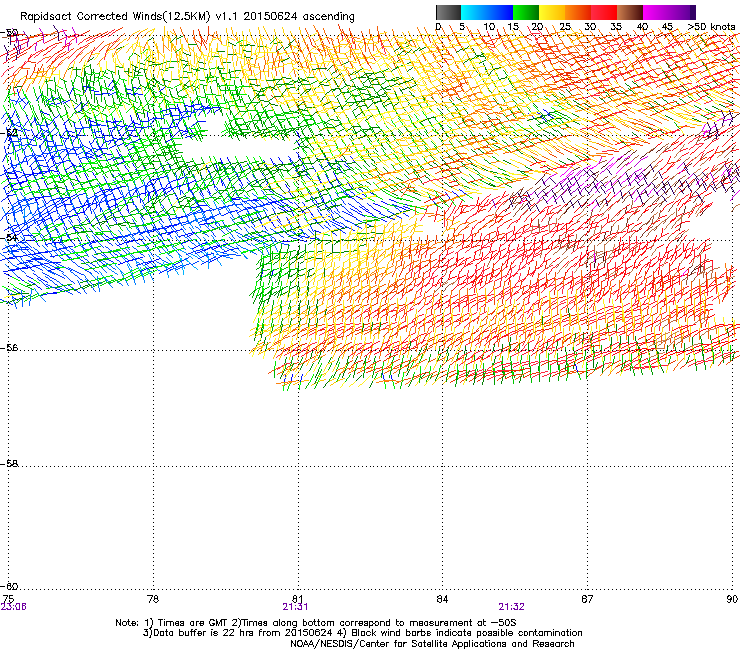Click the orange 25-30 knots legend segment
Viewport: 740px width, 650px height.
pos(578,12)
